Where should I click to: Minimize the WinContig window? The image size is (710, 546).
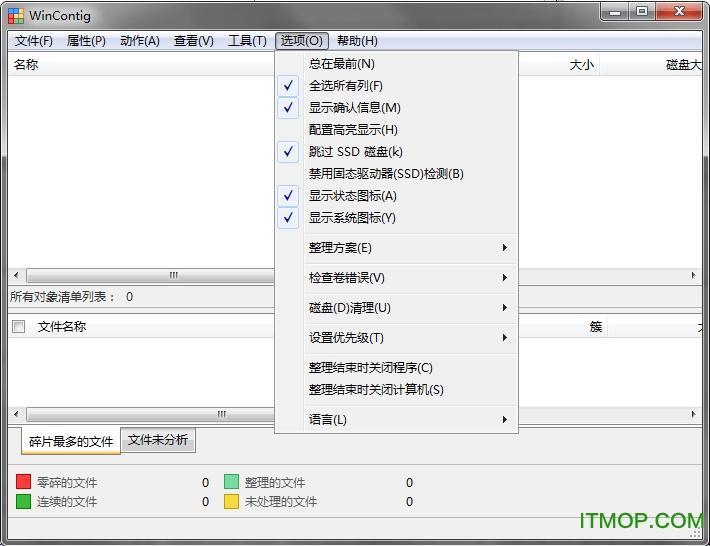(615, 12)
